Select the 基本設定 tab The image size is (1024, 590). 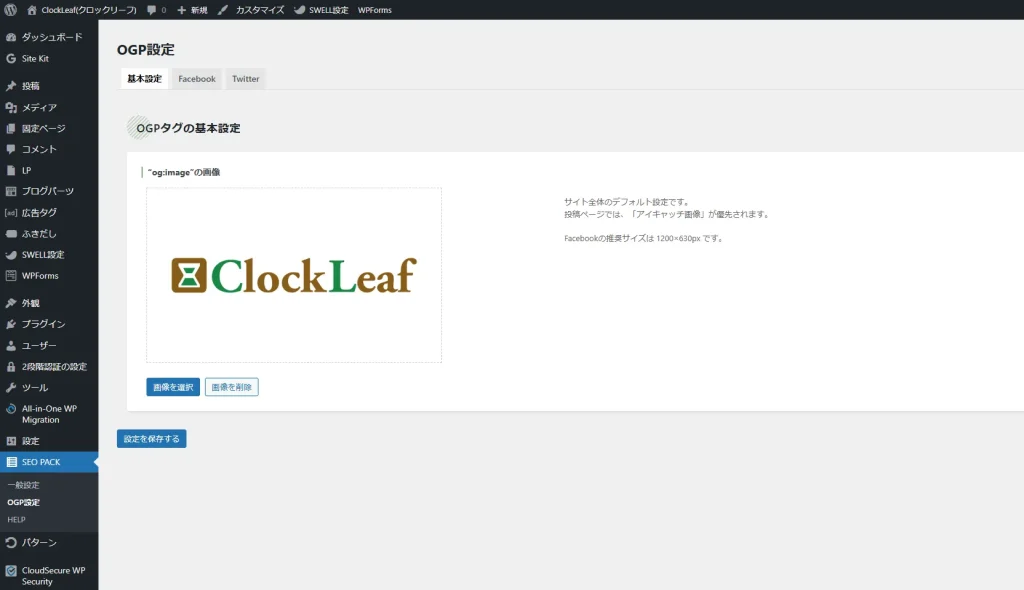[144, 79]
